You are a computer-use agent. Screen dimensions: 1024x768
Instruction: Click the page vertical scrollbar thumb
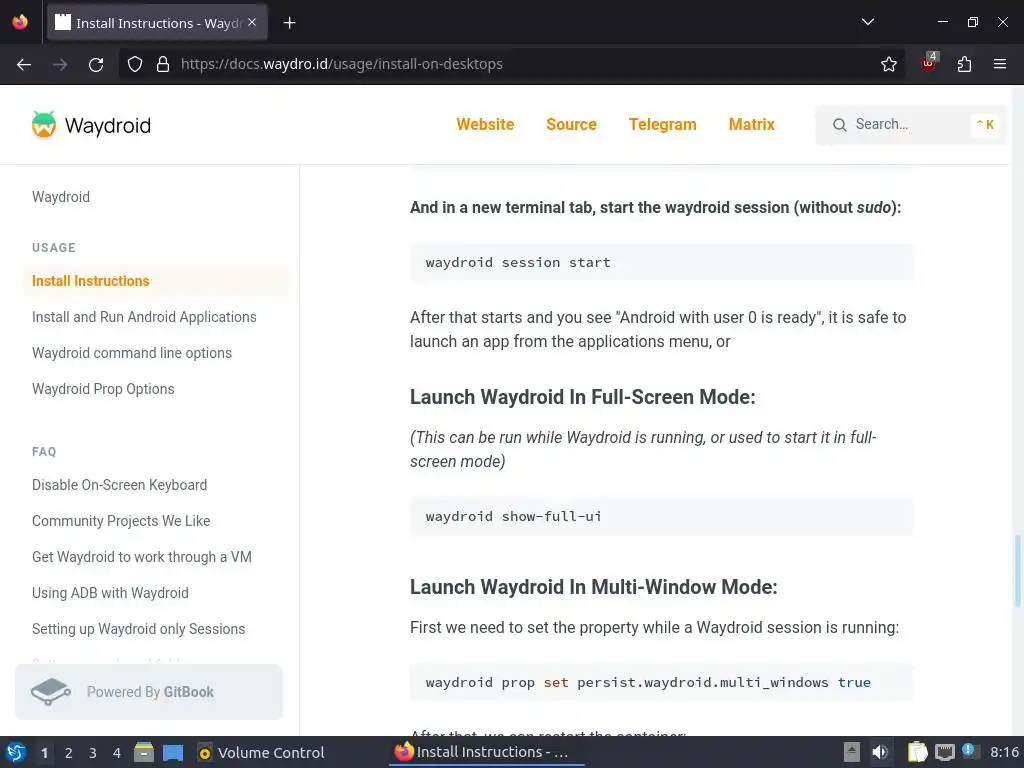(x=1017, y=571)
